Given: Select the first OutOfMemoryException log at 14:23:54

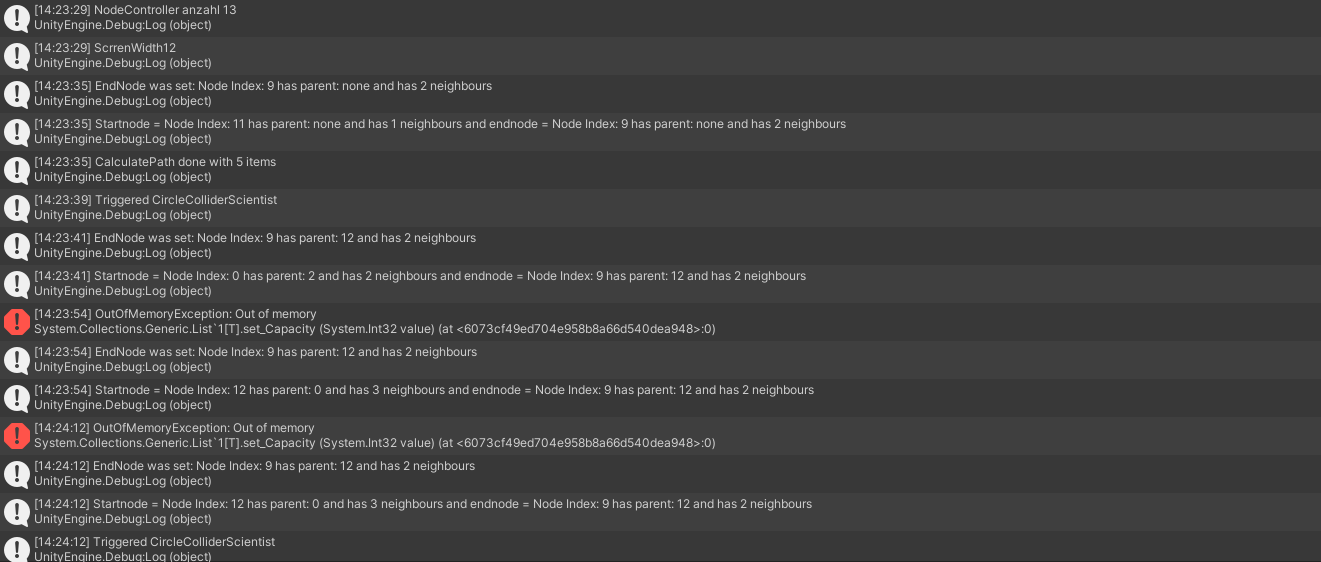Looking at the screenshot, I should (x=660, y=322).
